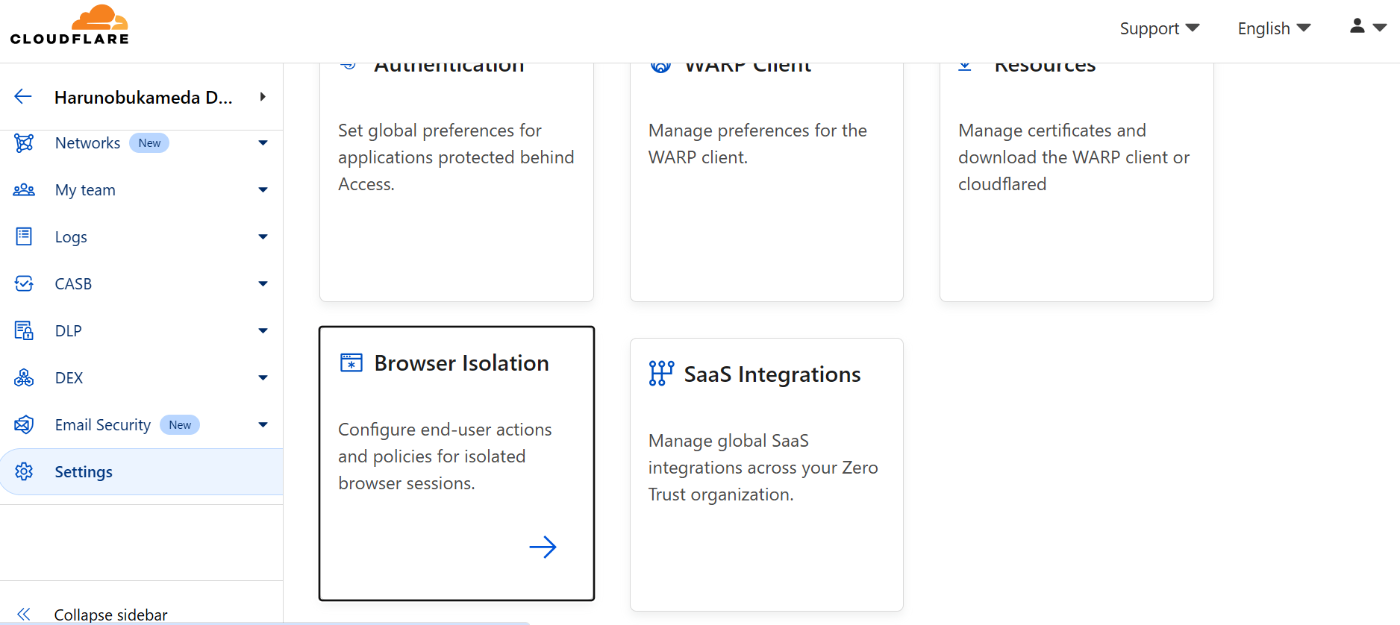The width and height of the screenshot is (1400, 625).
Task: Select the Networks icon in the sidebar
Action: click(23, 142)
